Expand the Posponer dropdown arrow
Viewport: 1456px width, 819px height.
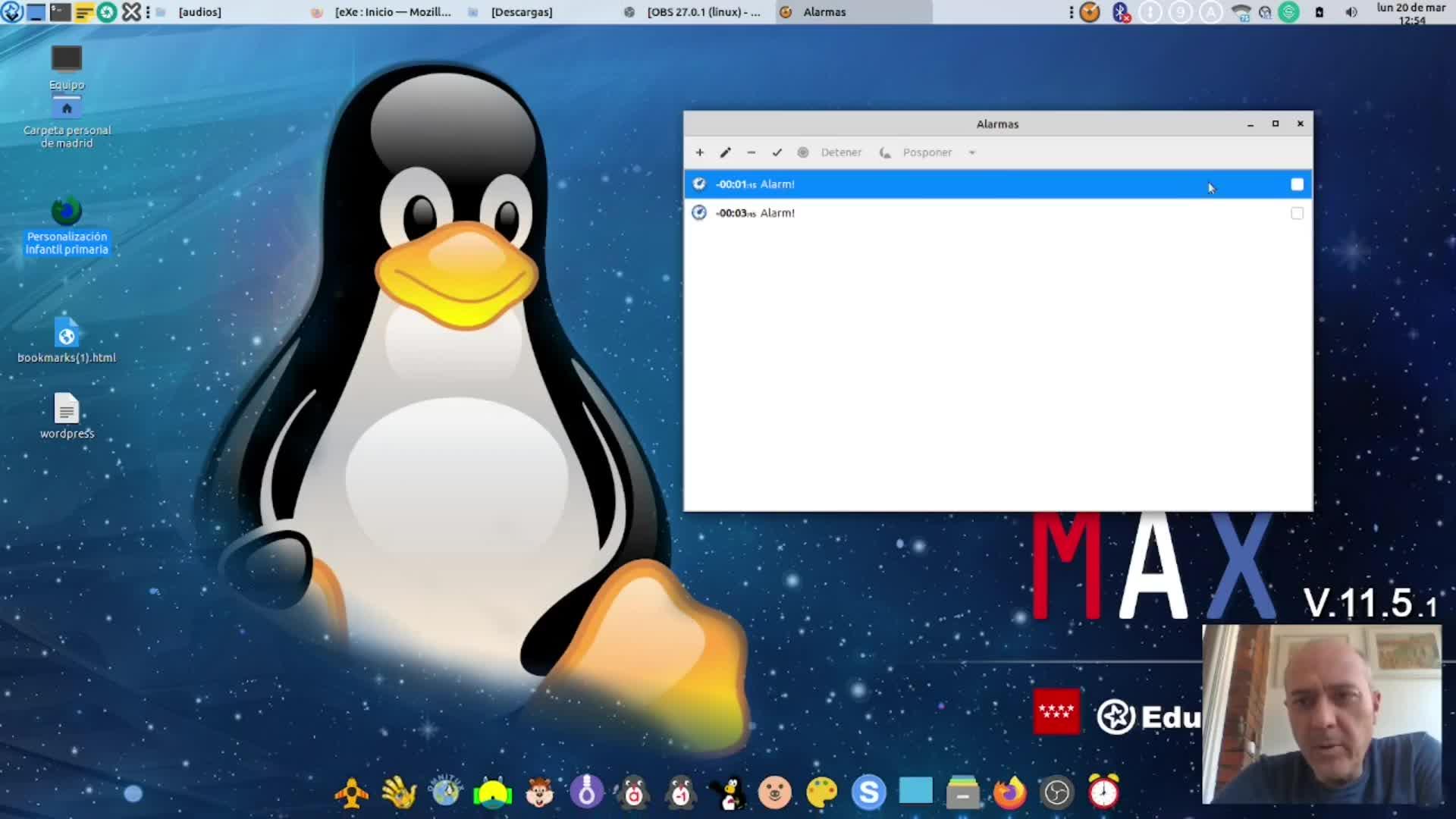[x=971, y=152]
